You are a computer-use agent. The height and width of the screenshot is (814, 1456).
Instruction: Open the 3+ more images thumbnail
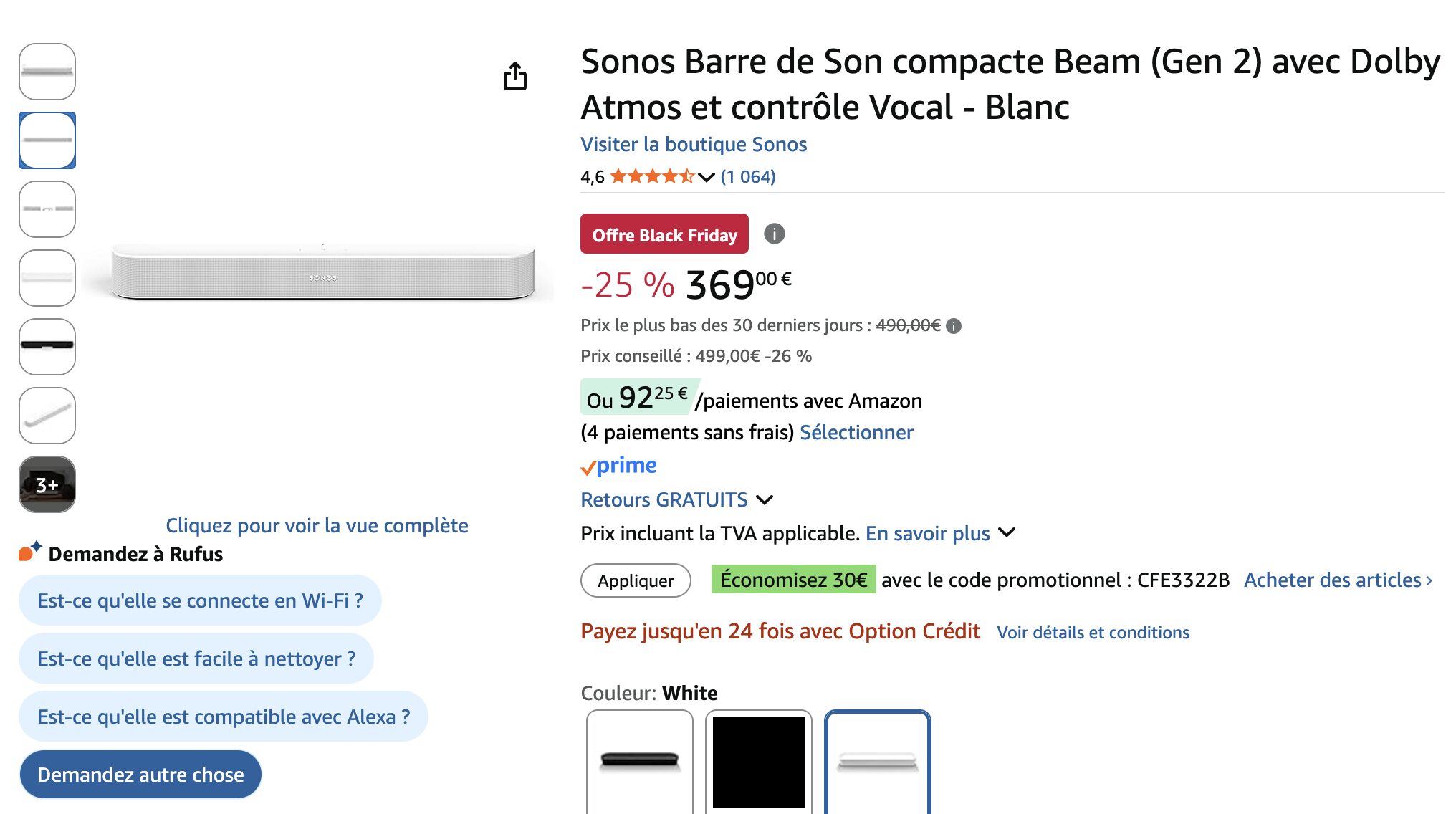tap(47, 484)
